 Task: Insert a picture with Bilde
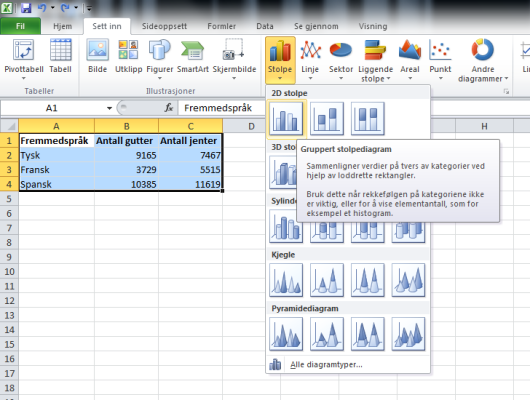point(98,56)
